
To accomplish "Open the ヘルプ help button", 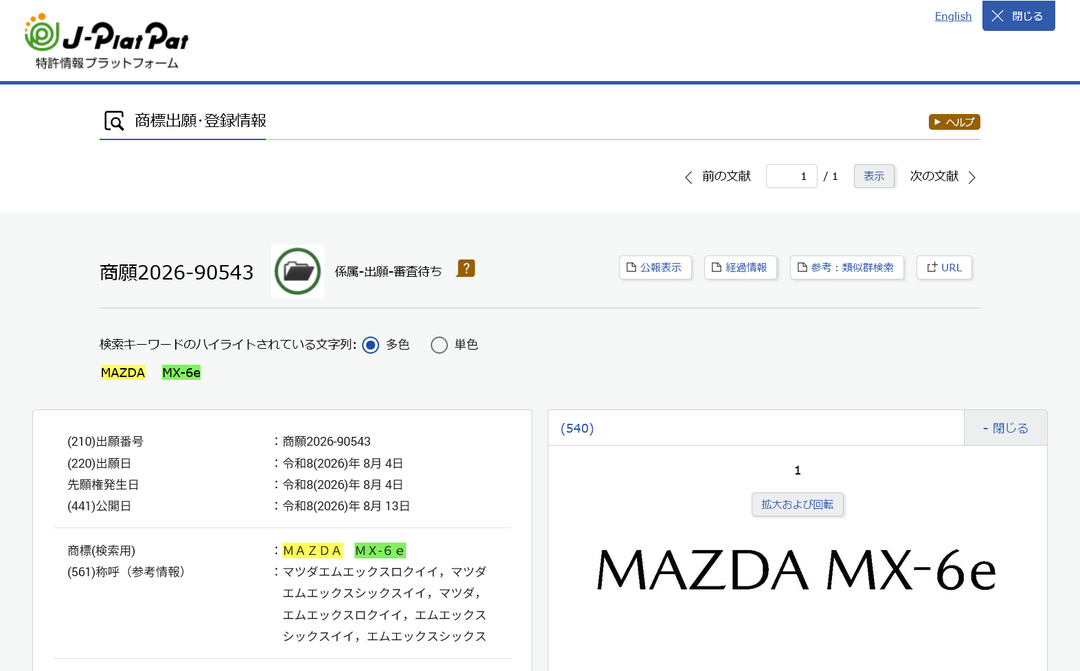I will click(x=954, y=122).
